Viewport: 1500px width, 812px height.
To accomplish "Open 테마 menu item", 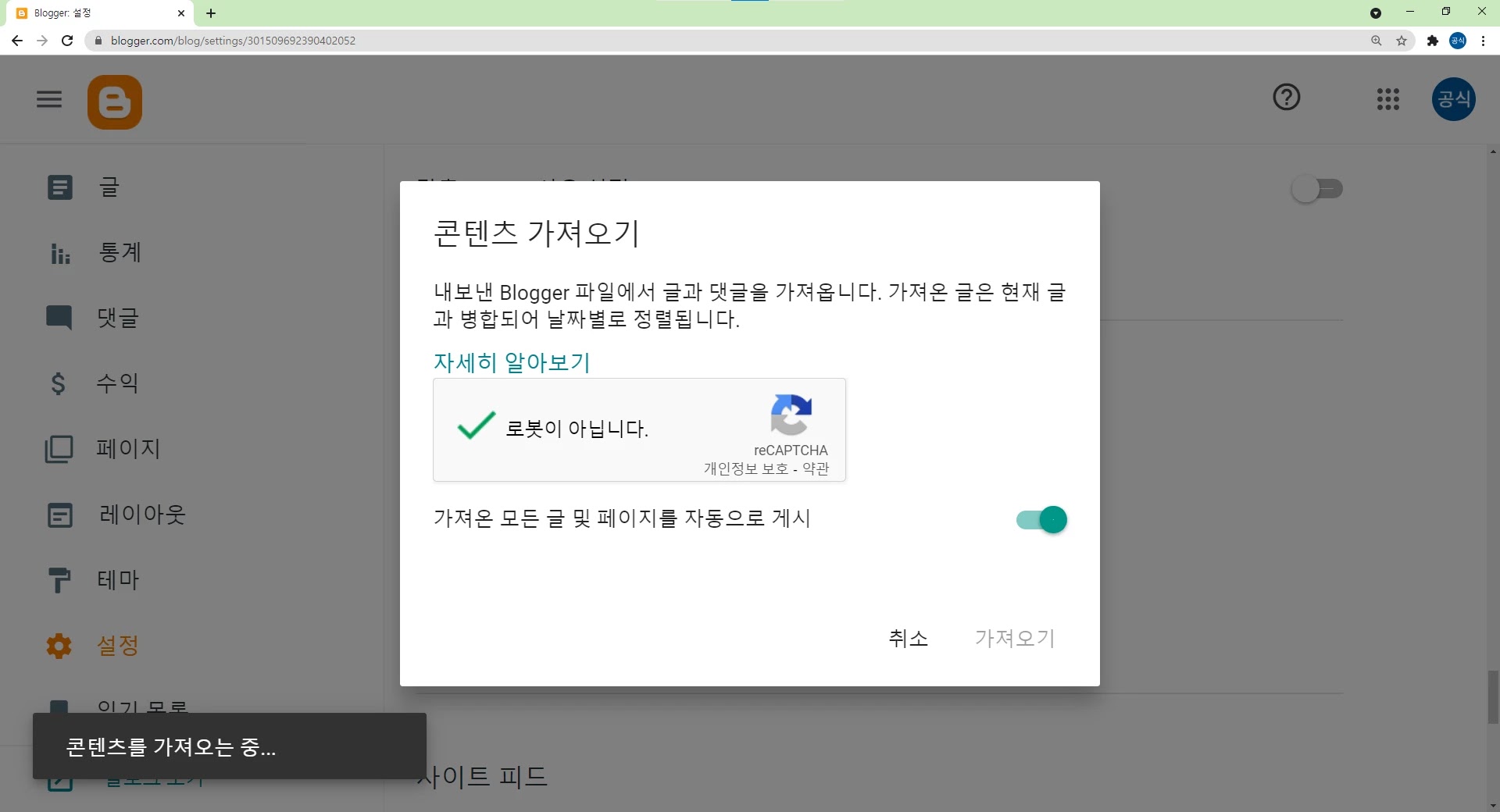I will [x=118, y=580].
